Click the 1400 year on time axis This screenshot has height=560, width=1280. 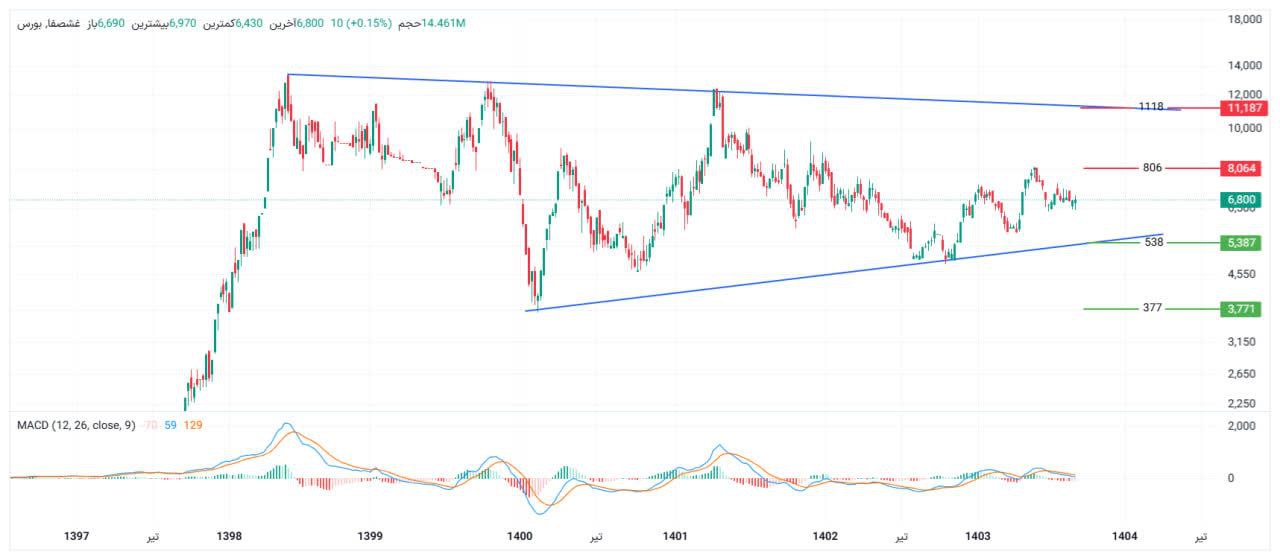519,537
